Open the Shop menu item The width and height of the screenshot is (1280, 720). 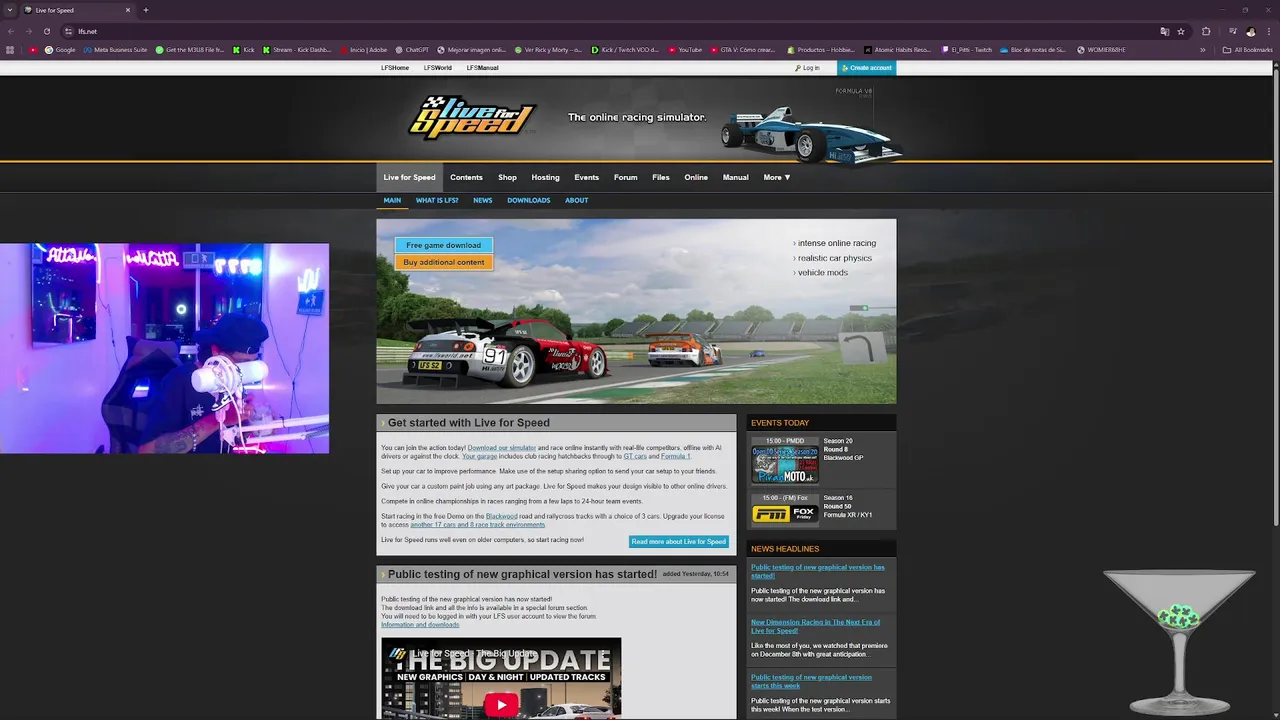pos(507,177)
